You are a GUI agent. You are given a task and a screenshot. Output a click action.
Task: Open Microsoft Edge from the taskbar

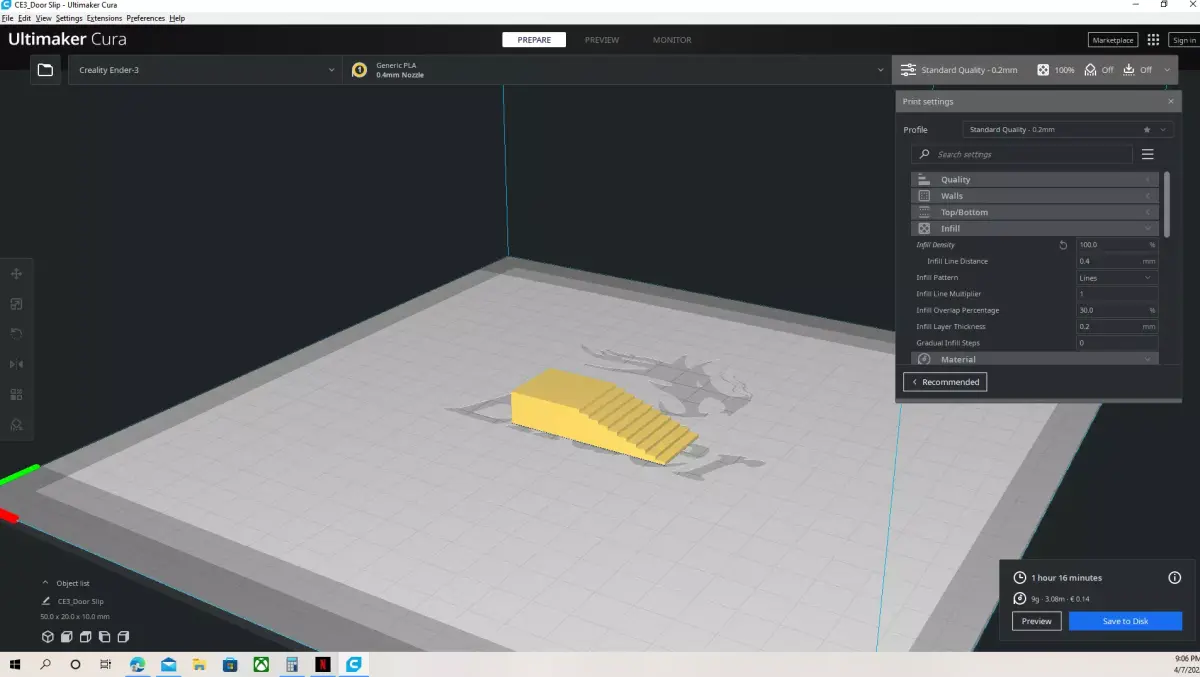coord(137,664)
